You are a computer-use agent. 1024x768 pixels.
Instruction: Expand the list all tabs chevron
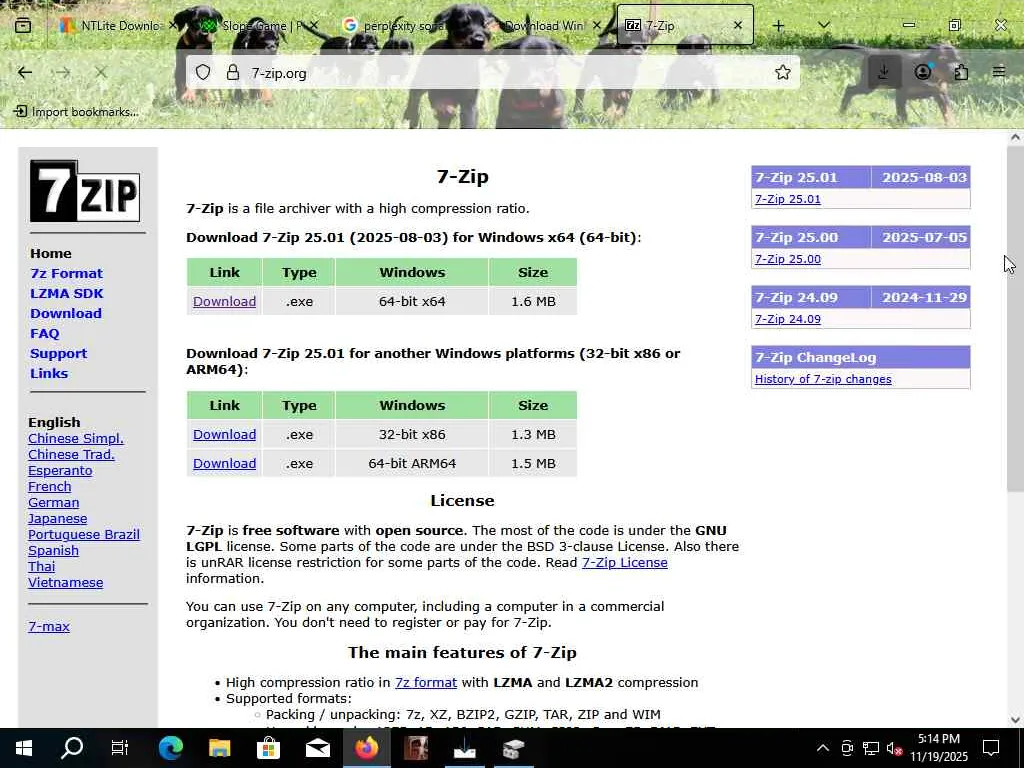click(824, 25)
